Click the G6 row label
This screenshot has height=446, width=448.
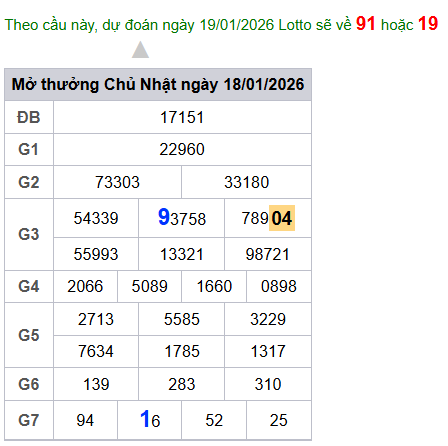pos(29,384)
